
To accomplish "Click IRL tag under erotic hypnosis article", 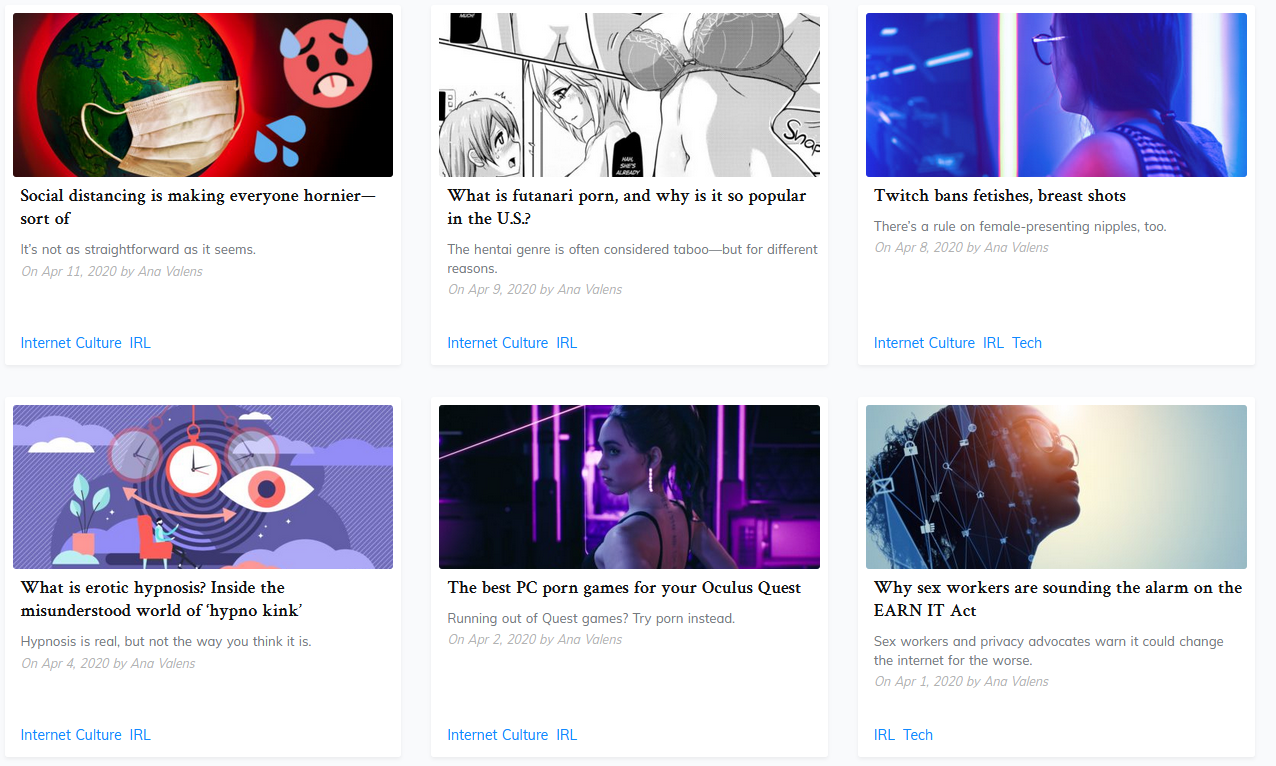I will click(x=140, y=735).
